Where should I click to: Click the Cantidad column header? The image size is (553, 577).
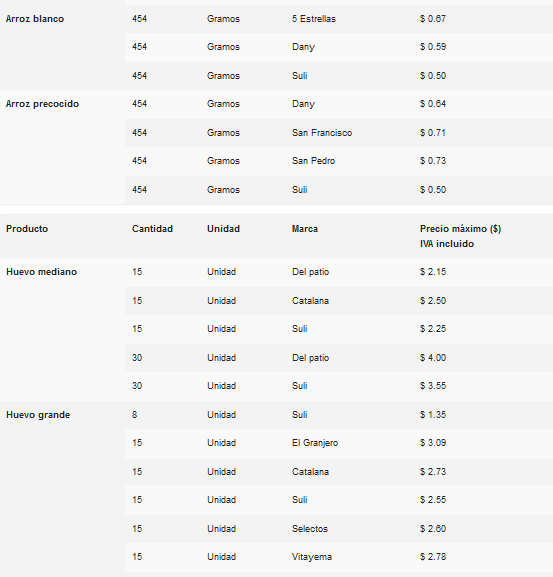coord(152,229)
